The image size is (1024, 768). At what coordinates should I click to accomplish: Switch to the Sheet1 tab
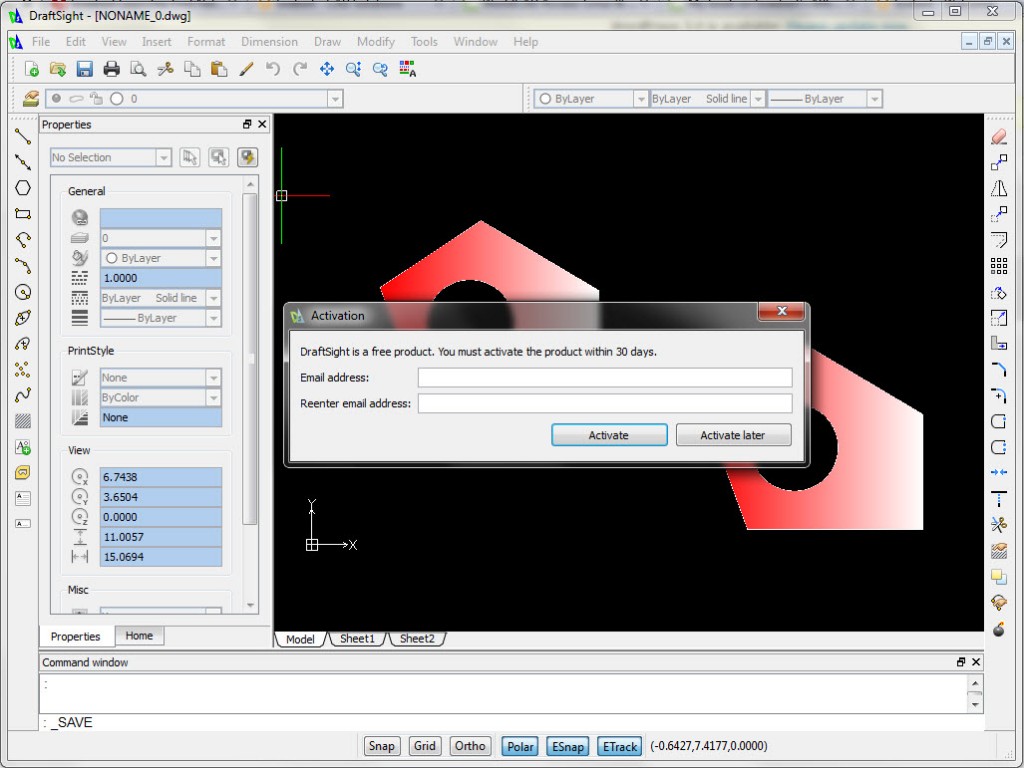[x=358, y=638]
